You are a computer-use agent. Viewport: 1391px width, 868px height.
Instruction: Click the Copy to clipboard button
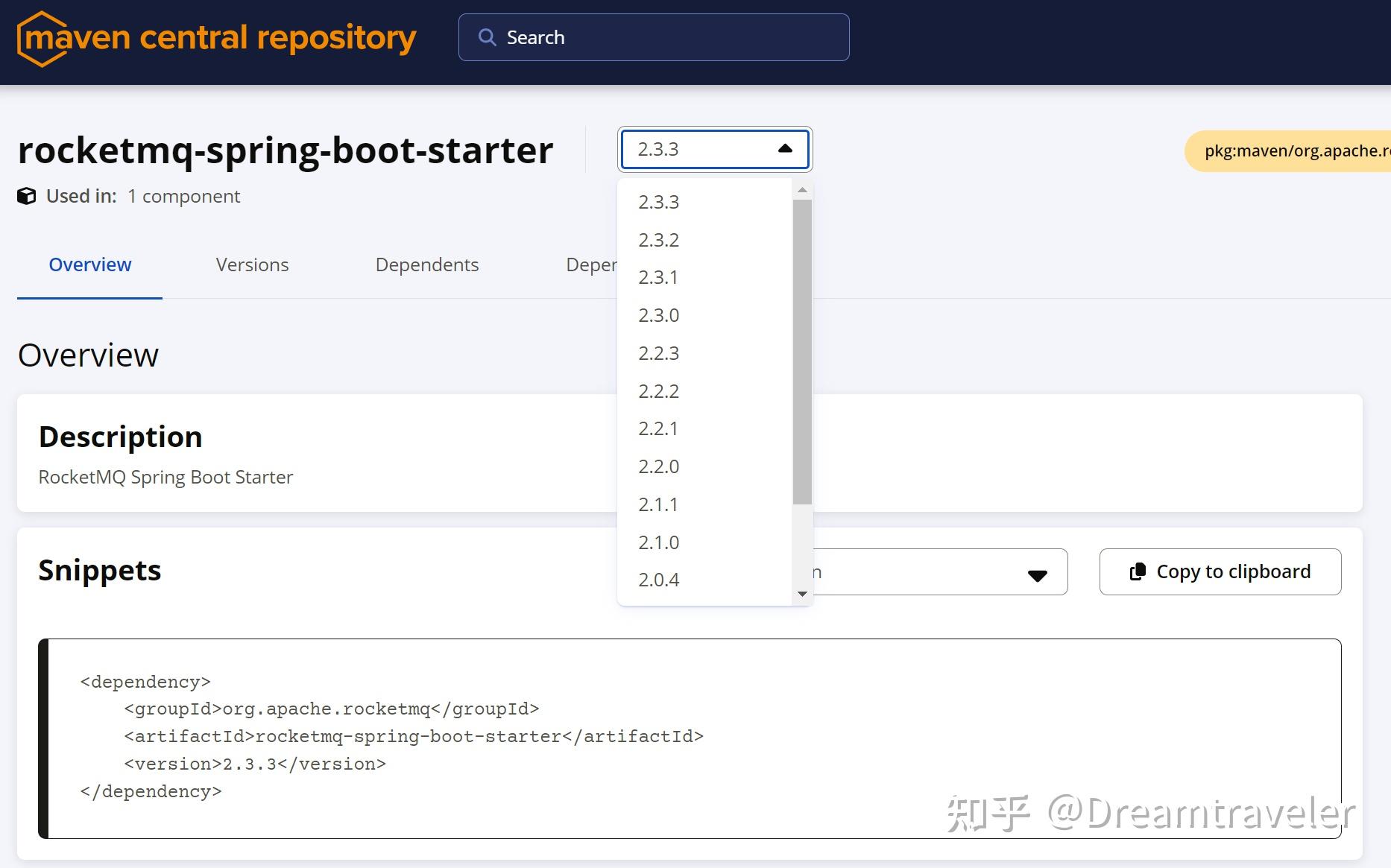(1220, 571)
